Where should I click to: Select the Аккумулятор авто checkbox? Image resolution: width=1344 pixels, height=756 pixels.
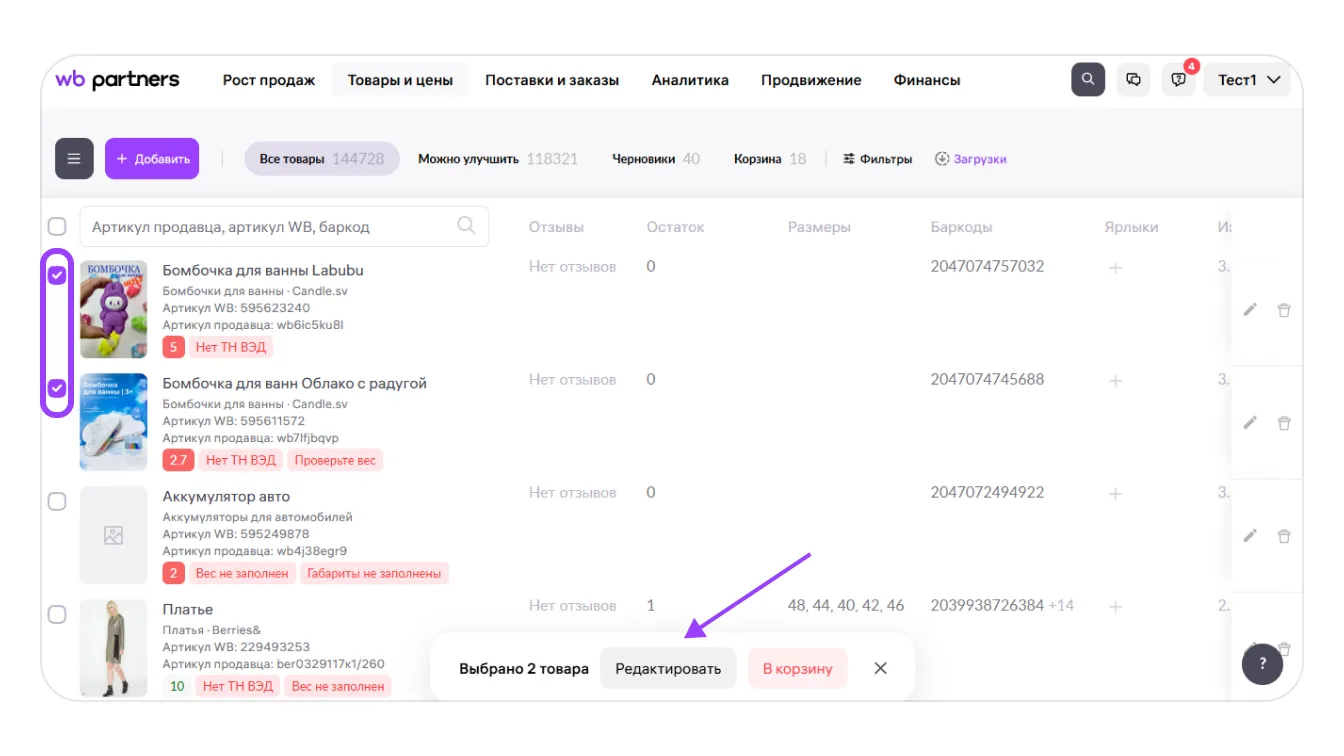[x=57, y=501]
